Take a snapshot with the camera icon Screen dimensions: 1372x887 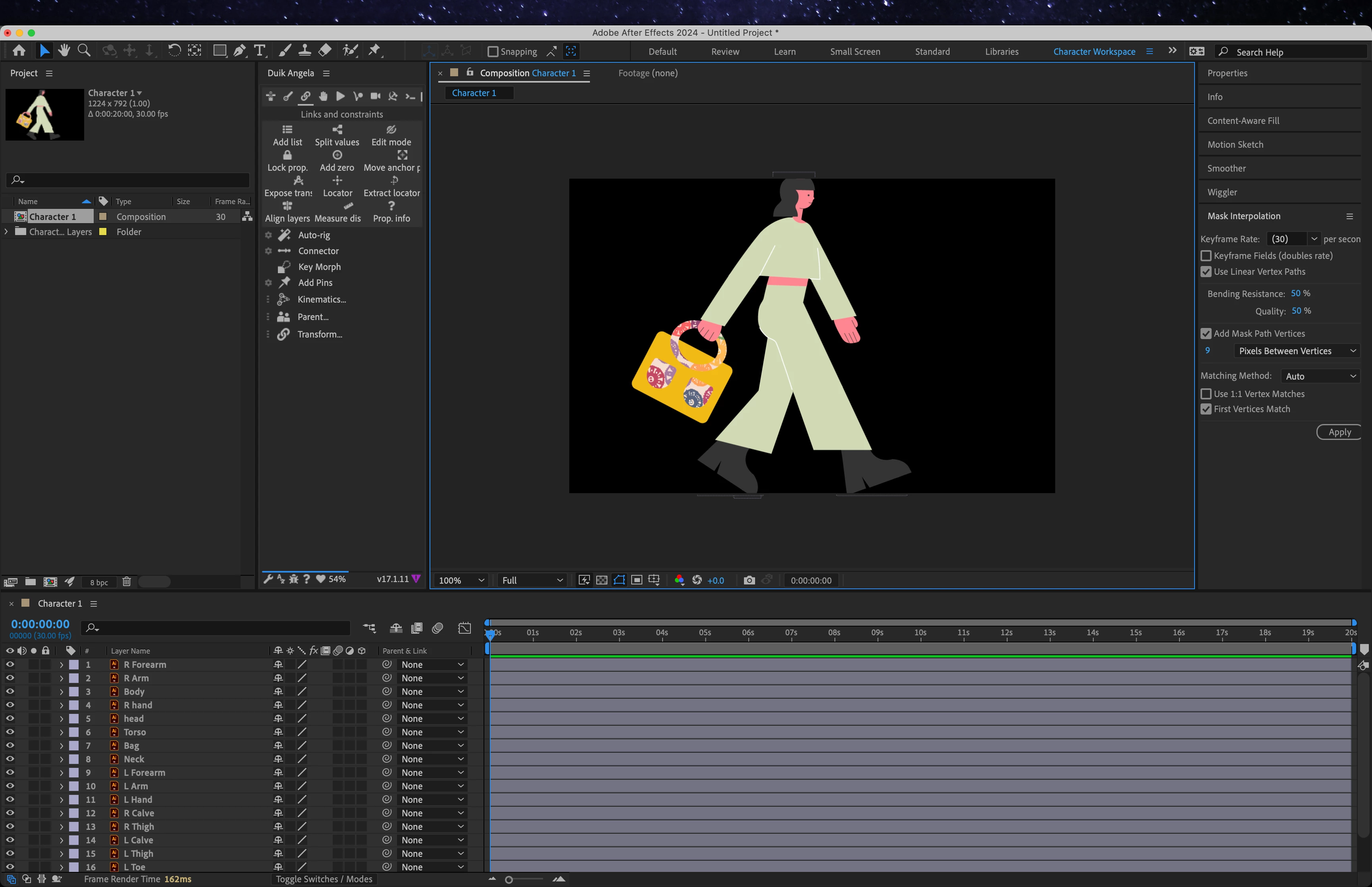click(749, 580)
